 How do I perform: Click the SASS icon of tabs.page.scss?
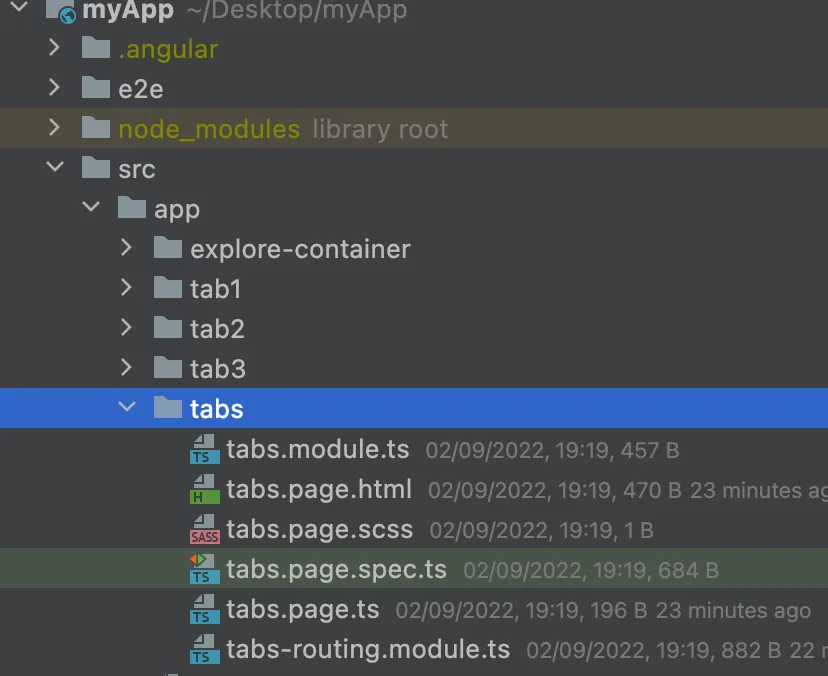(x=204, y=529)
